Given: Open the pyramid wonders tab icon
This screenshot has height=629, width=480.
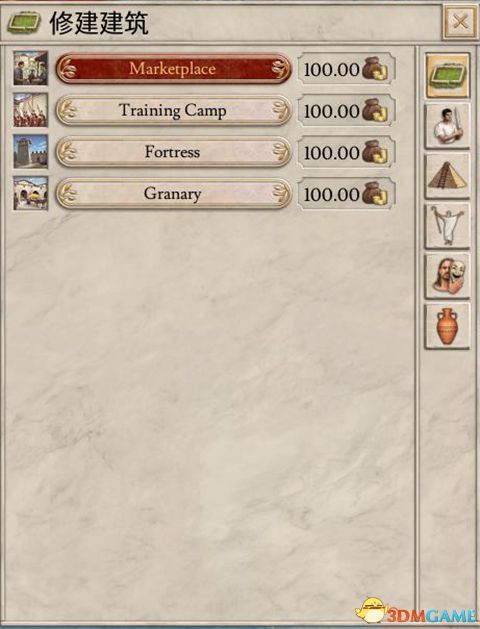Looking at the screenshot, I should (x=447, y=176).
